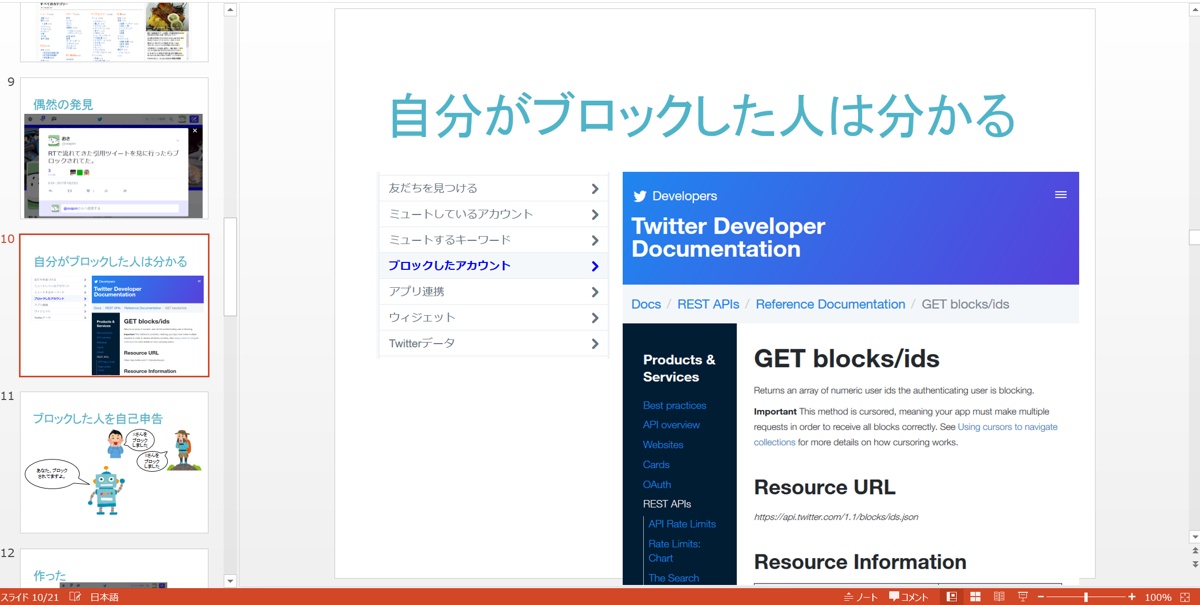1200x605 pixels.
Task: Select the ミュートしているアカウント menu entry
Action: (x=493, y=214)
